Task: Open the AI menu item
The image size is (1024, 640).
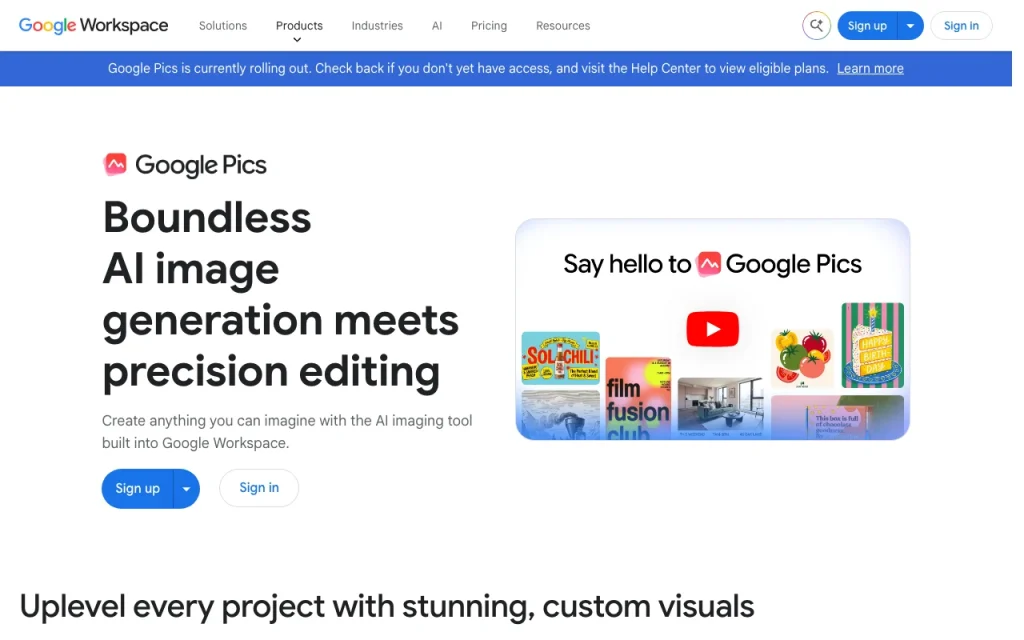Action: click(x=437, y=25)
